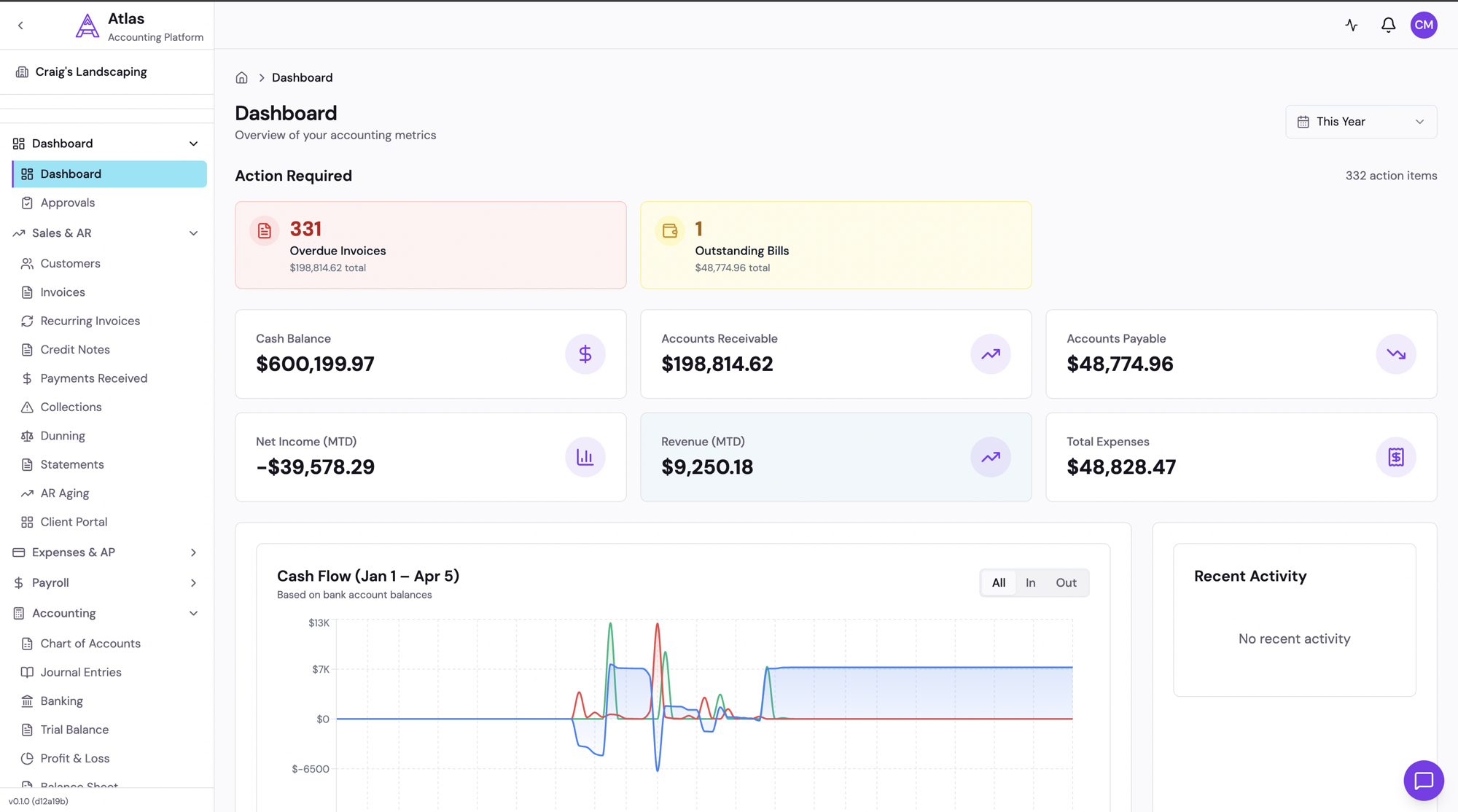Click the Cash Balance dollar icon
Image resolution: width=1458 pixels, height=812 pixels.
[x=585, y=354]
